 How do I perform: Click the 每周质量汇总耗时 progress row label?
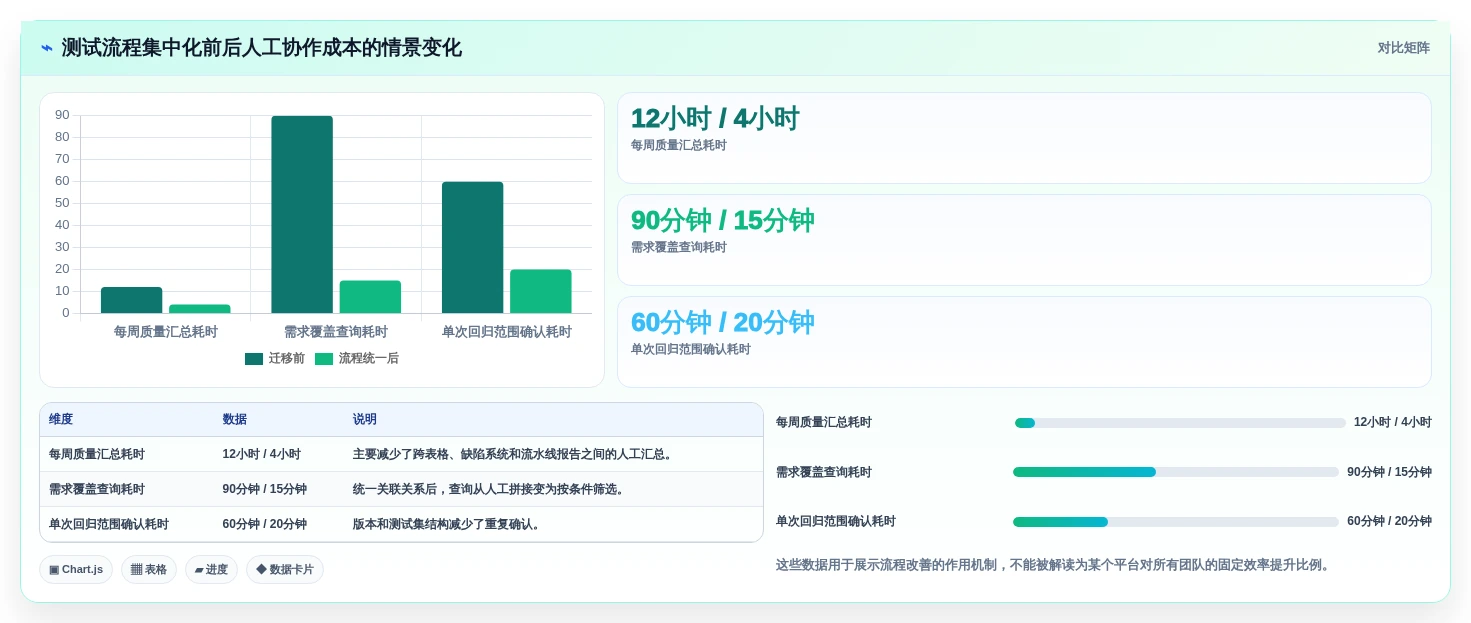[x=824, y=423]
